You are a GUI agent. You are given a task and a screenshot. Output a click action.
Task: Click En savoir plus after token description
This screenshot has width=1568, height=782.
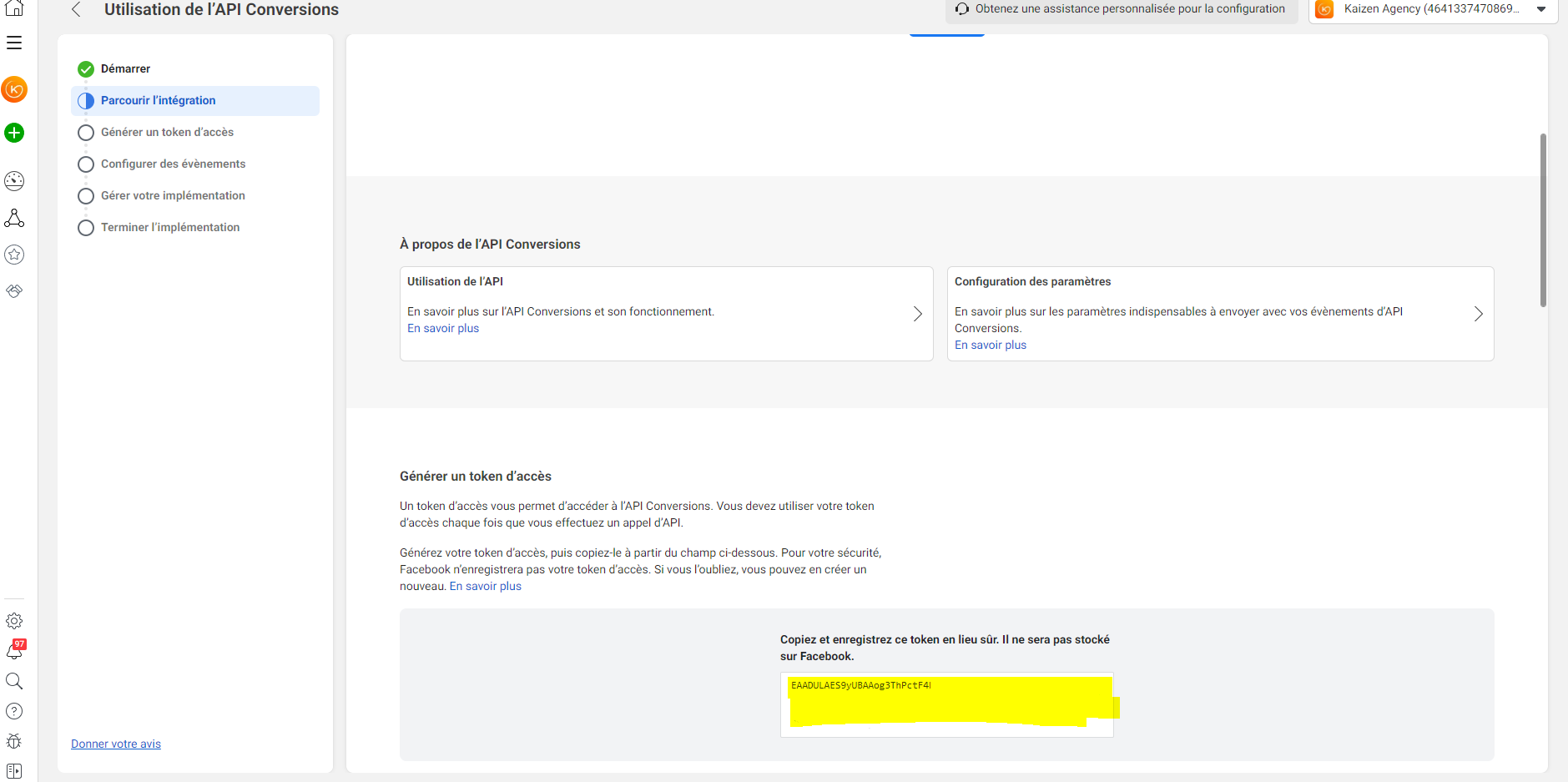tap(486, 586)
